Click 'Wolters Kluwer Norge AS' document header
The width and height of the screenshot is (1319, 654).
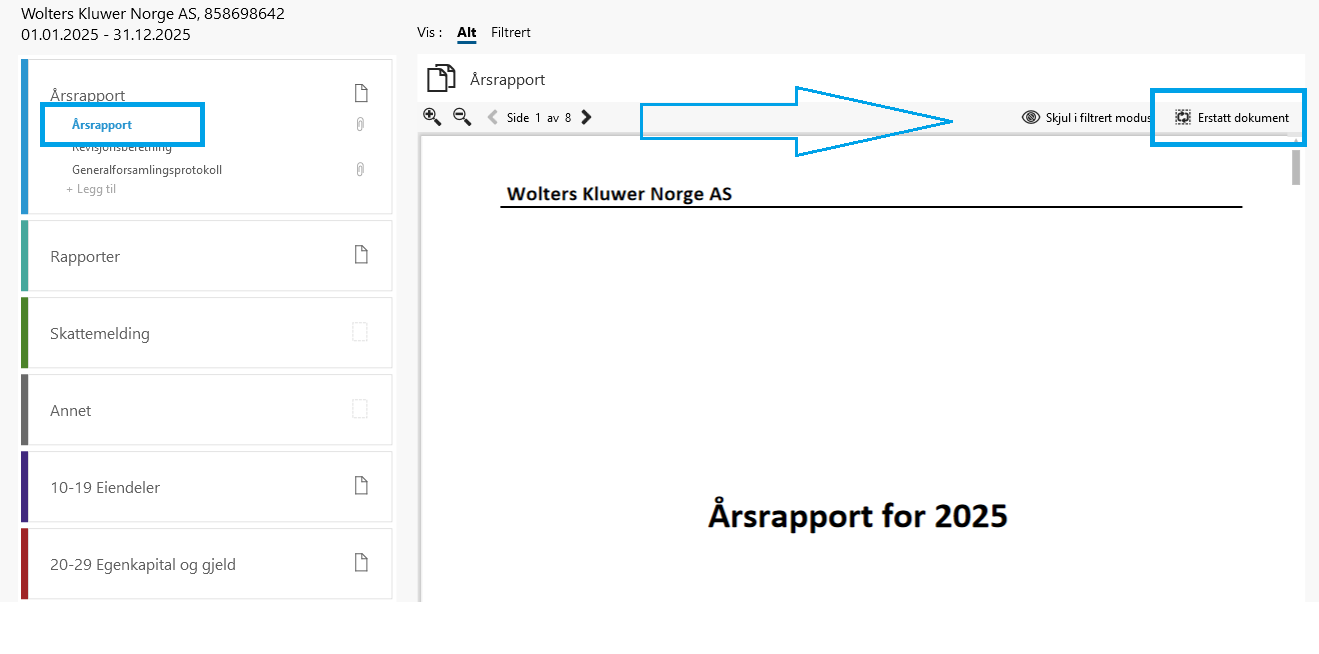click(620, 194)
